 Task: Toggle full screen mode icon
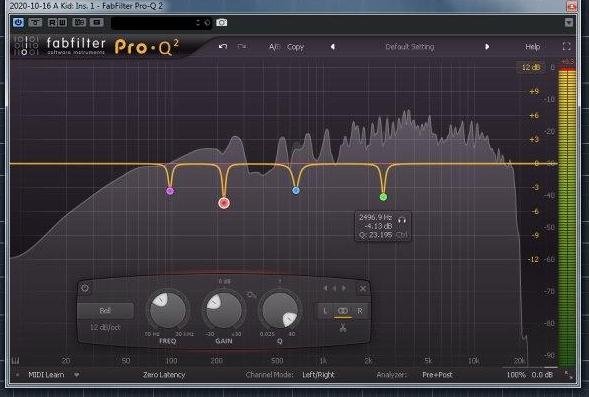coord(566,47)
